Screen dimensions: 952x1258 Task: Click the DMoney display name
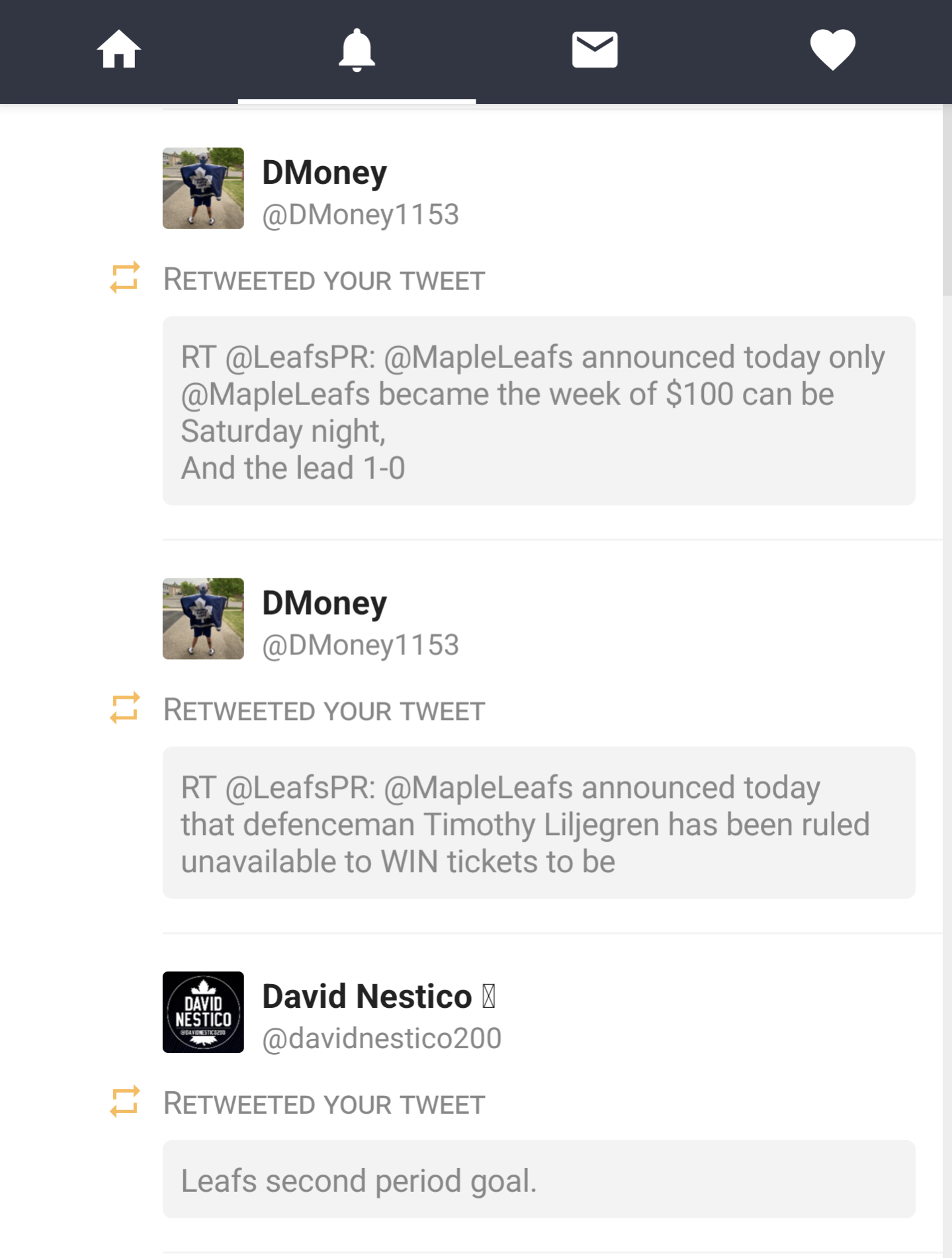[324, 172]
